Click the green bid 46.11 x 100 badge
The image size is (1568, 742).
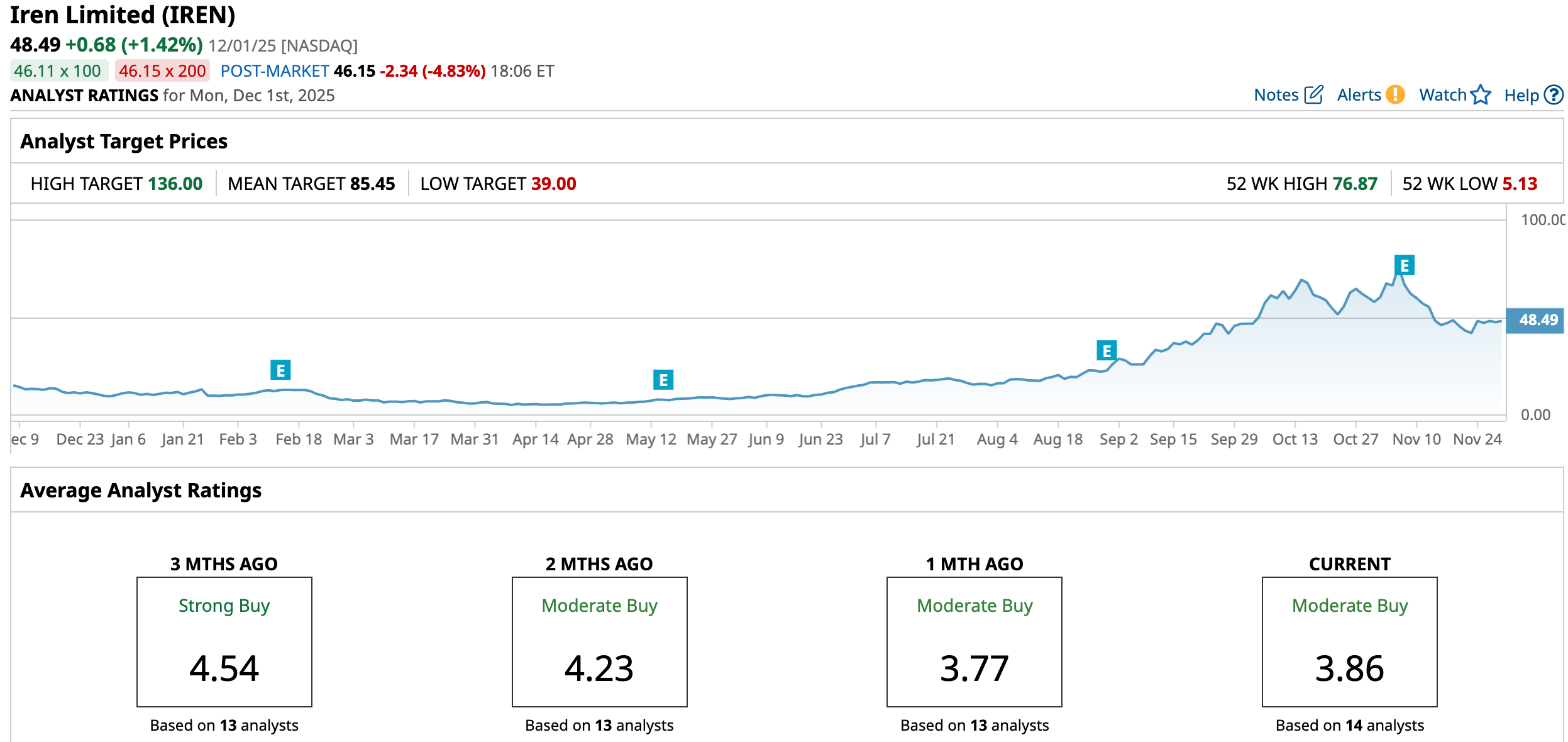58,71
